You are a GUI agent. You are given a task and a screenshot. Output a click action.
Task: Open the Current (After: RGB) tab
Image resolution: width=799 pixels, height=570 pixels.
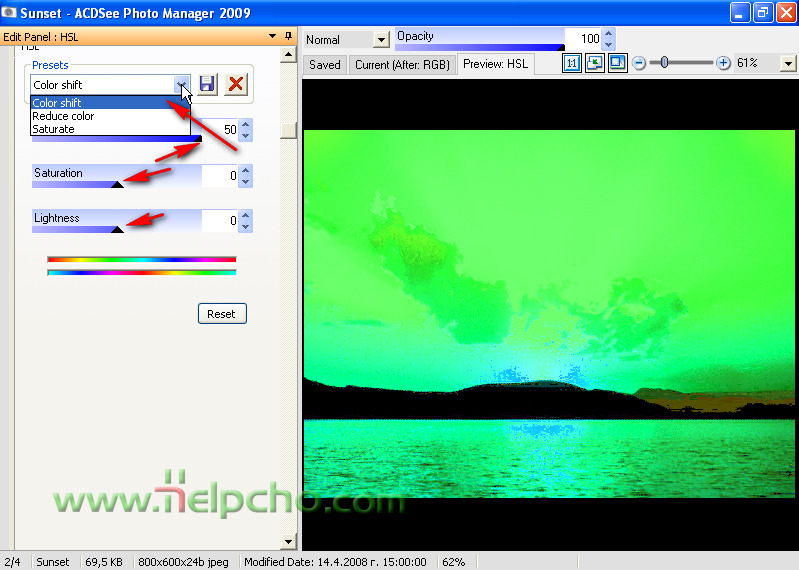[x=400, y=65]
